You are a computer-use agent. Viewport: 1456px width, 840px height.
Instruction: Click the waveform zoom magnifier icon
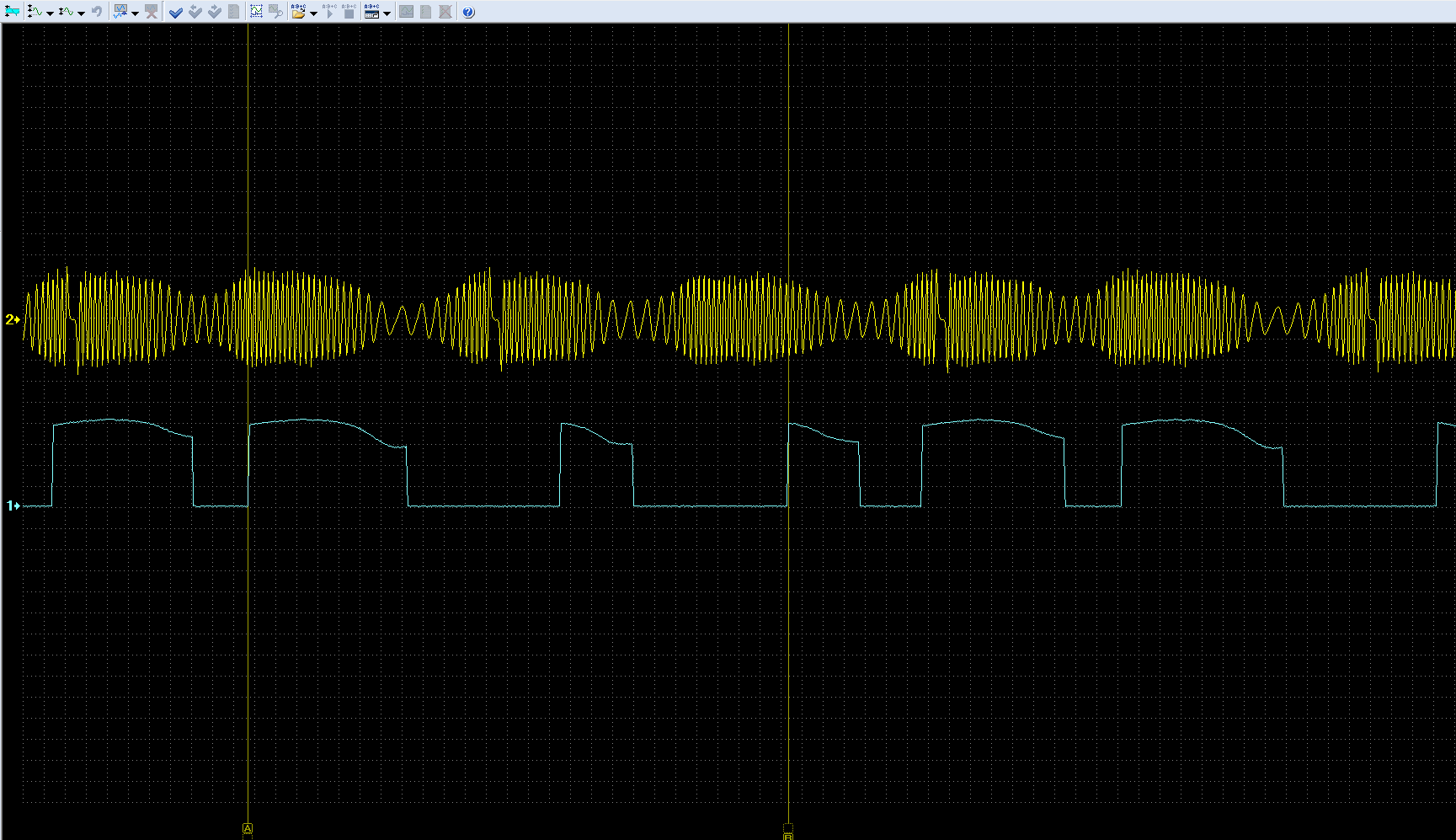[275, 12]
